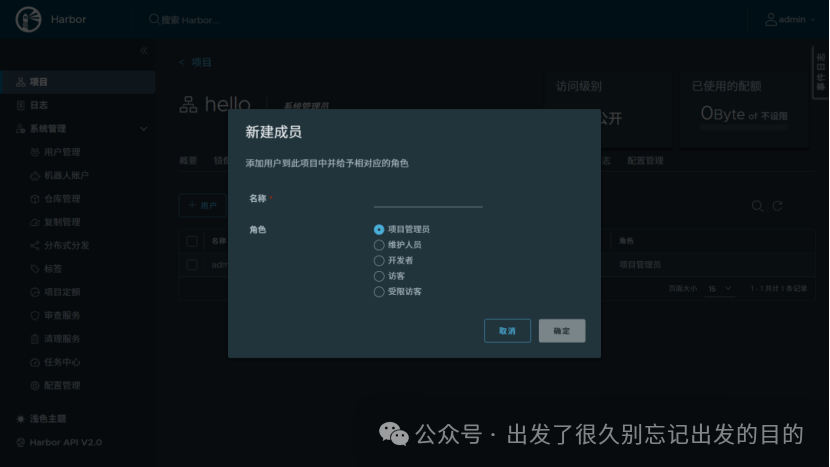830x467 pixels.
Task: Click the 新建成员 dialog title
Action: (273, 132)
